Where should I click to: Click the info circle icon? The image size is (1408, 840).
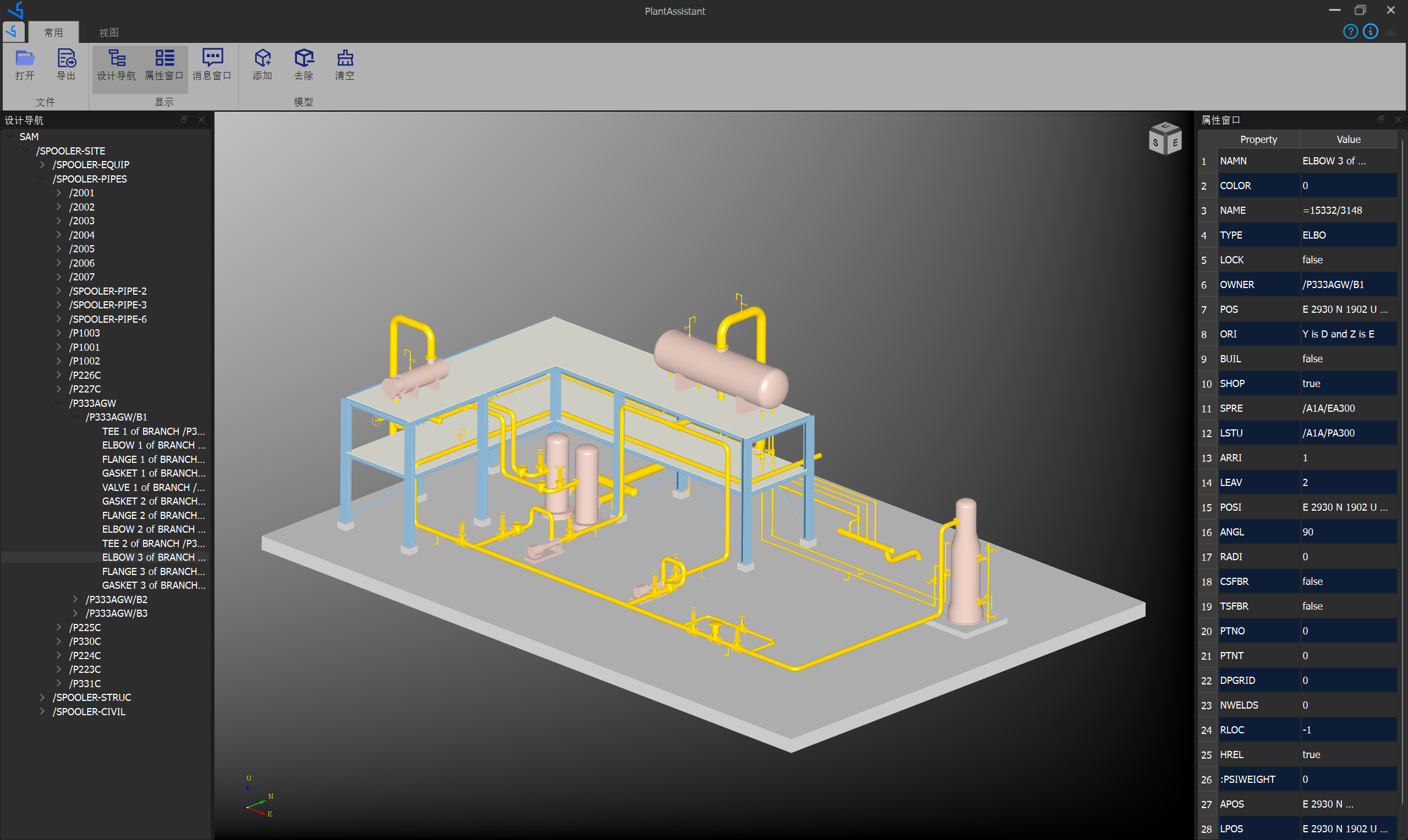[x=1369, y=31]
